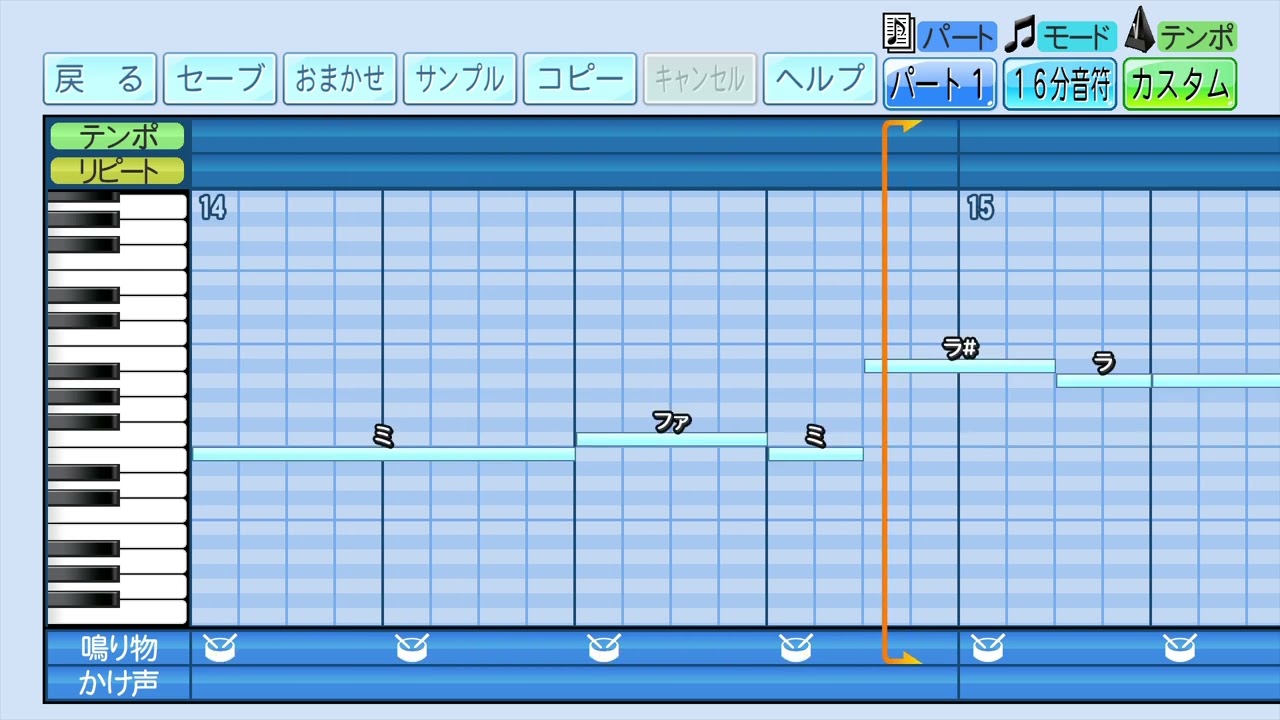
Task: Click the second drum icon in measure 15
Action: [x=1180, y=648]
